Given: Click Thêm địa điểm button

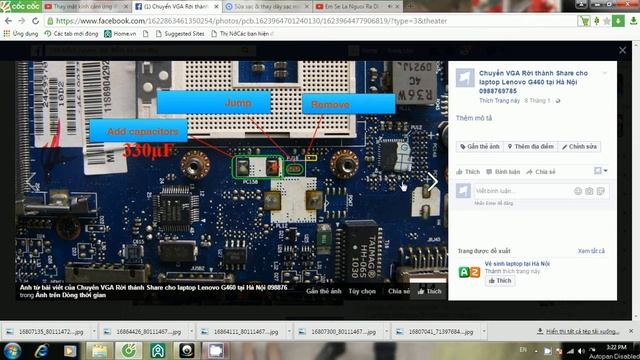Looking at the screenshot, I should pos(531,147).
